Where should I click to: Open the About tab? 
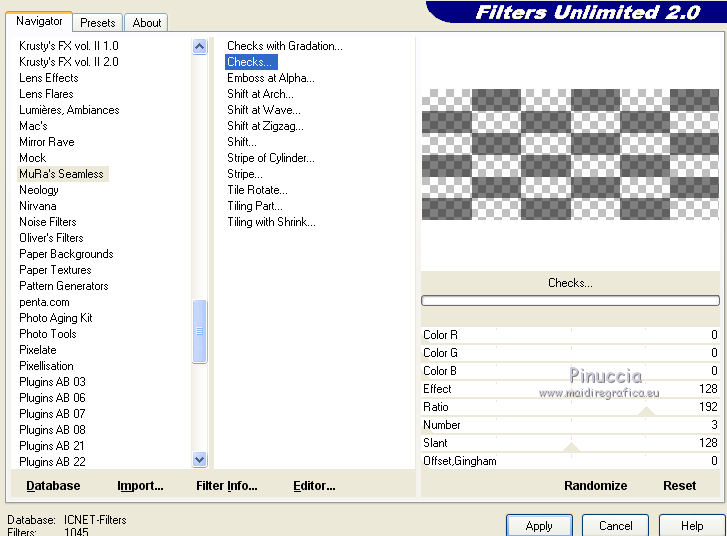click(147, 23)
